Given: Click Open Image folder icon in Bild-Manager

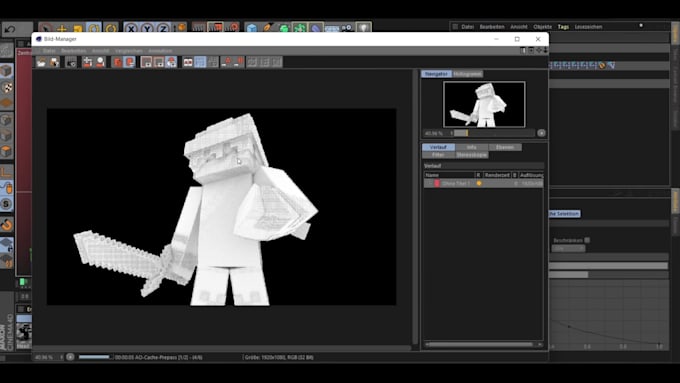Looking at the screenshot, I should tap(41, 62).
